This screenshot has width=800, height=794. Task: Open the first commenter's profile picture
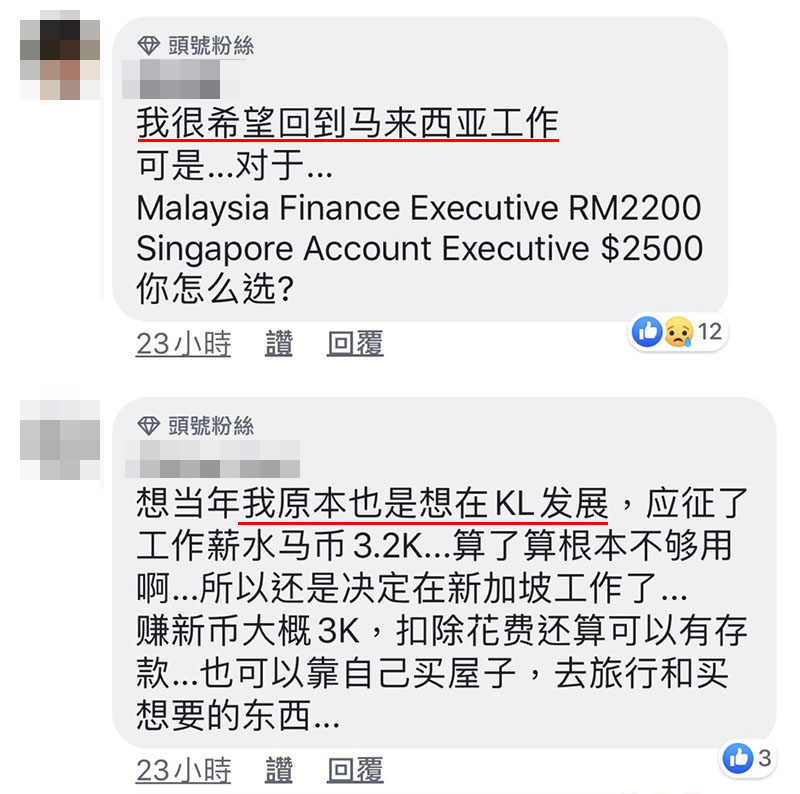60,56
